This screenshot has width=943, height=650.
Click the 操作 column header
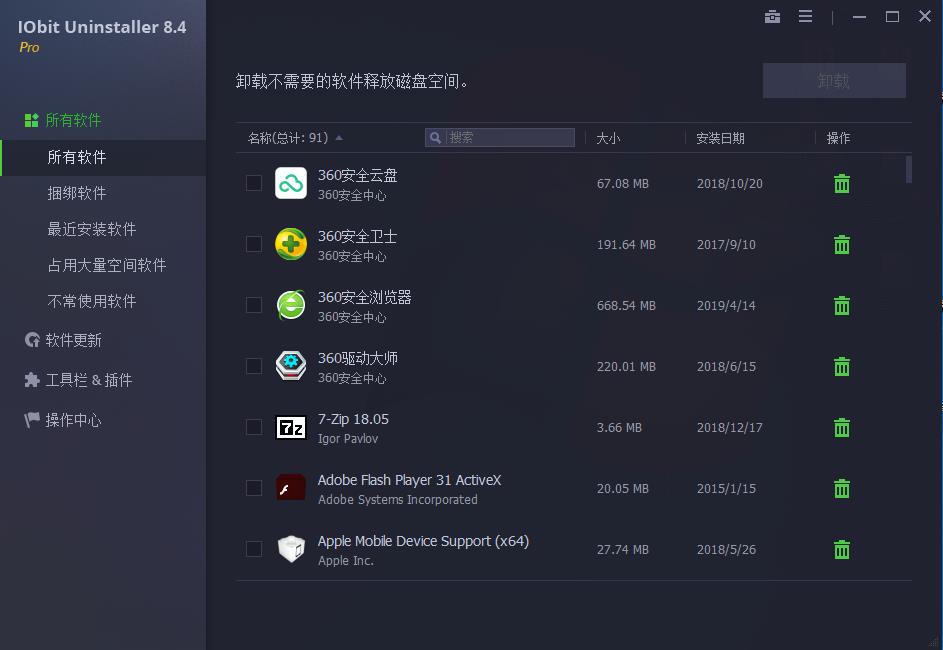838,138
